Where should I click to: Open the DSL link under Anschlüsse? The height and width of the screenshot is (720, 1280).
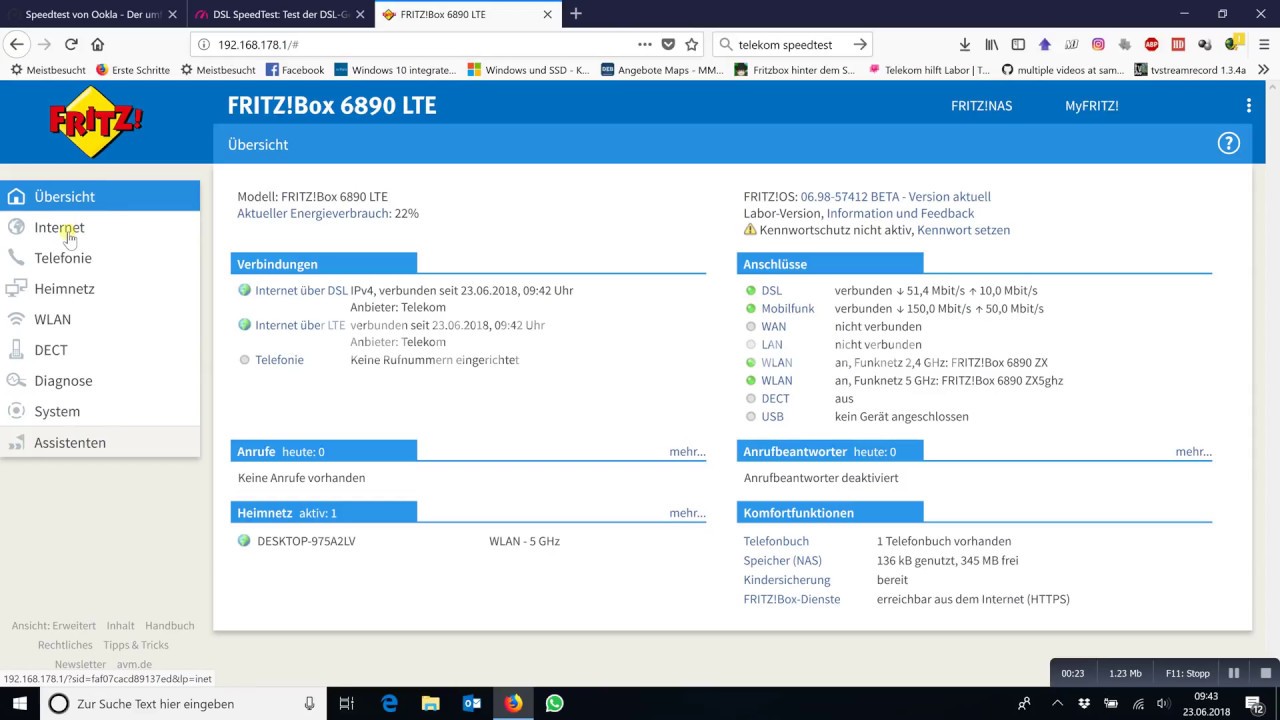point(771,290)
